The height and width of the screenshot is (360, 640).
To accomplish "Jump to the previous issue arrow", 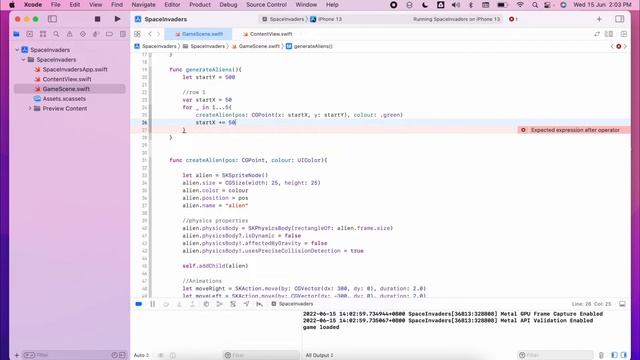I will pos(612,47).
